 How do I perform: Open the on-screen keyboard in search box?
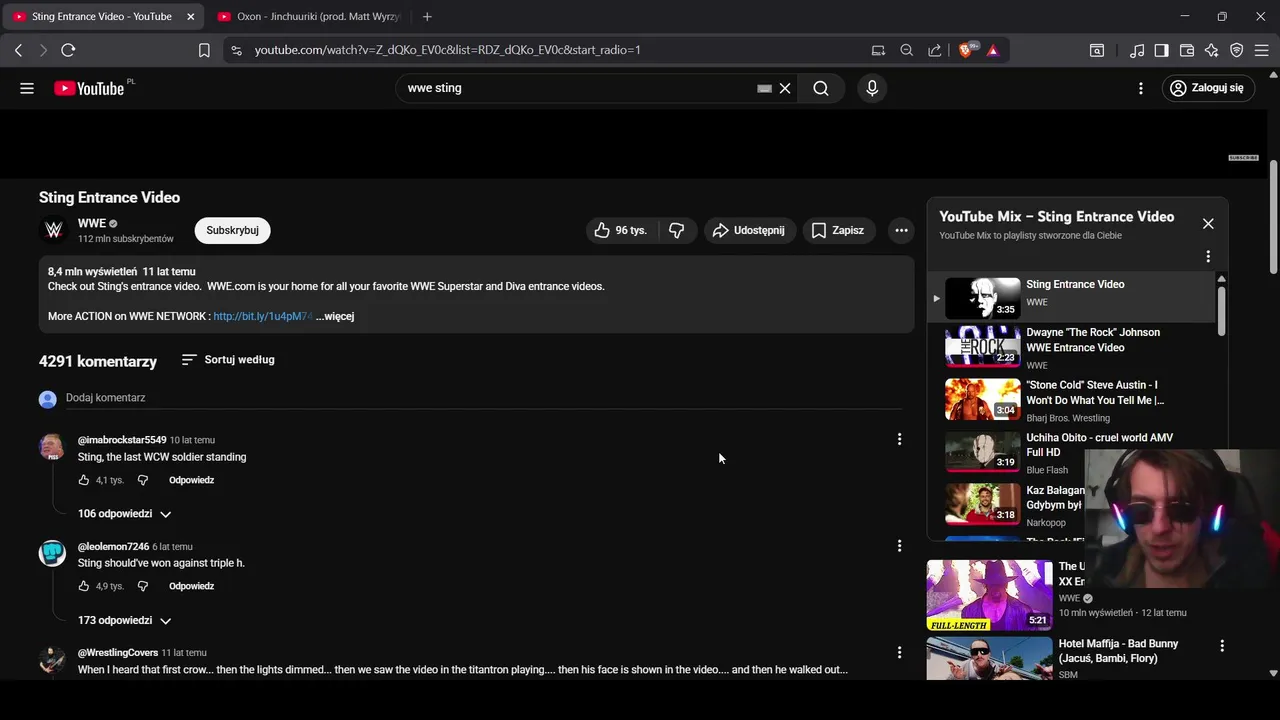(x=764, y=88)
